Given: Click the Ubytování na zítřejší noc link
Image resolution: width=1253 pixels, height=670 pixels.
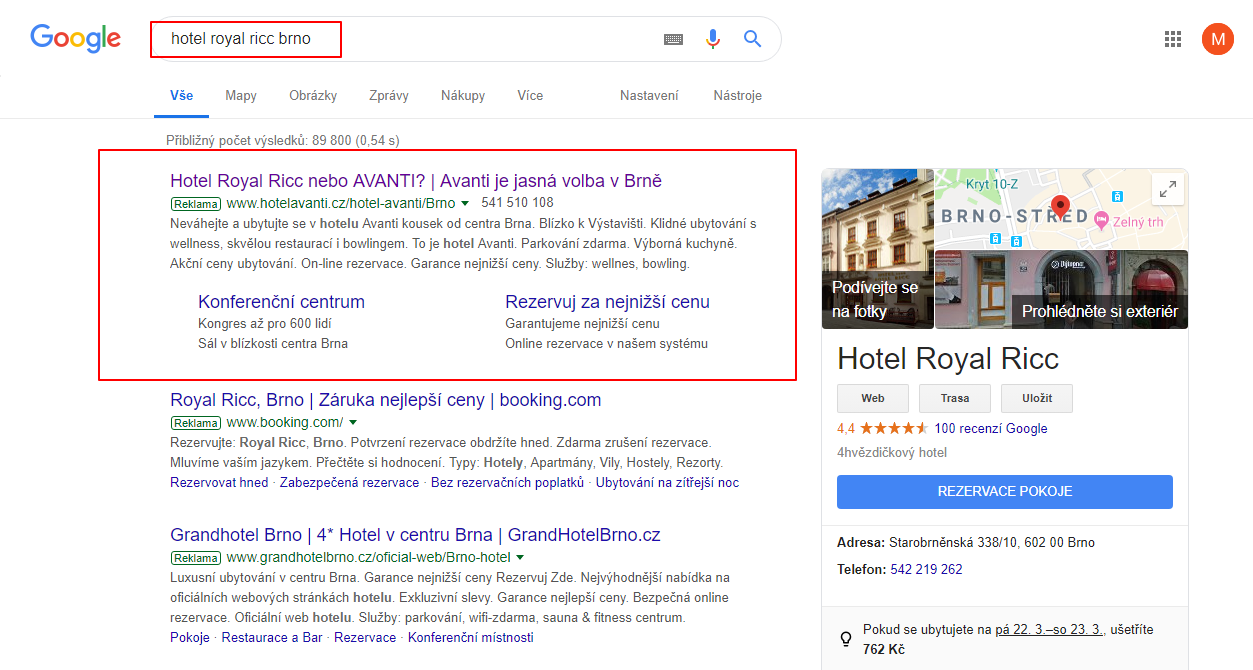Looking at the screenshot, I should pos(668,482).
